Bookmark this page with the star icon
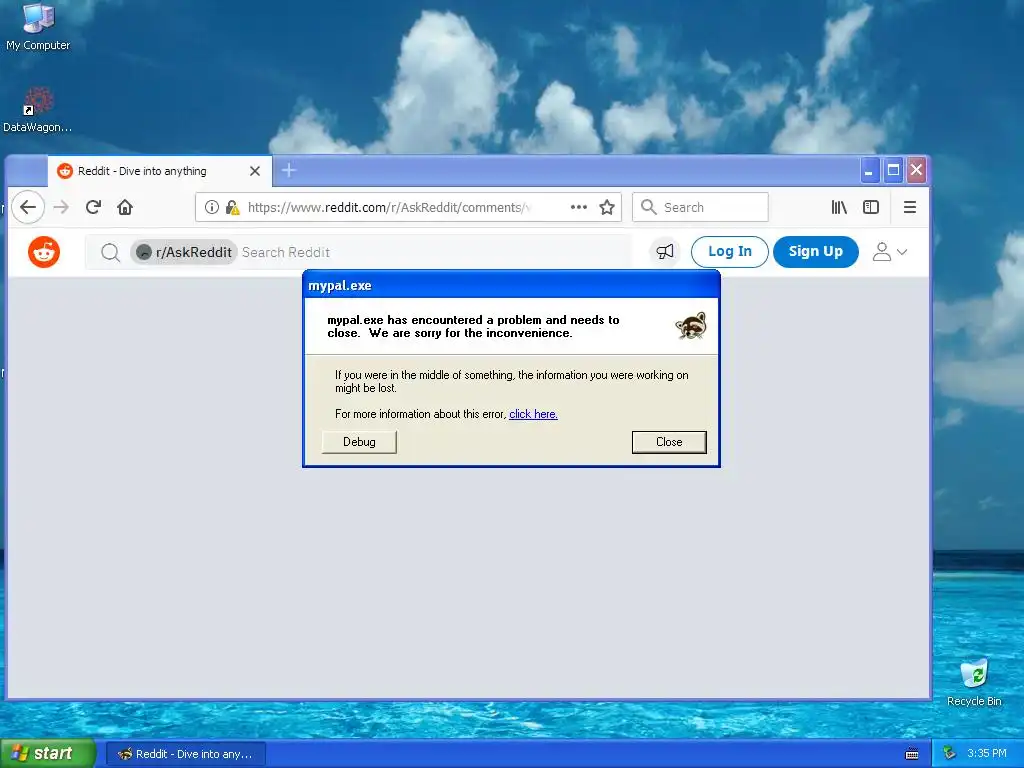 click(x=607, y=207)
